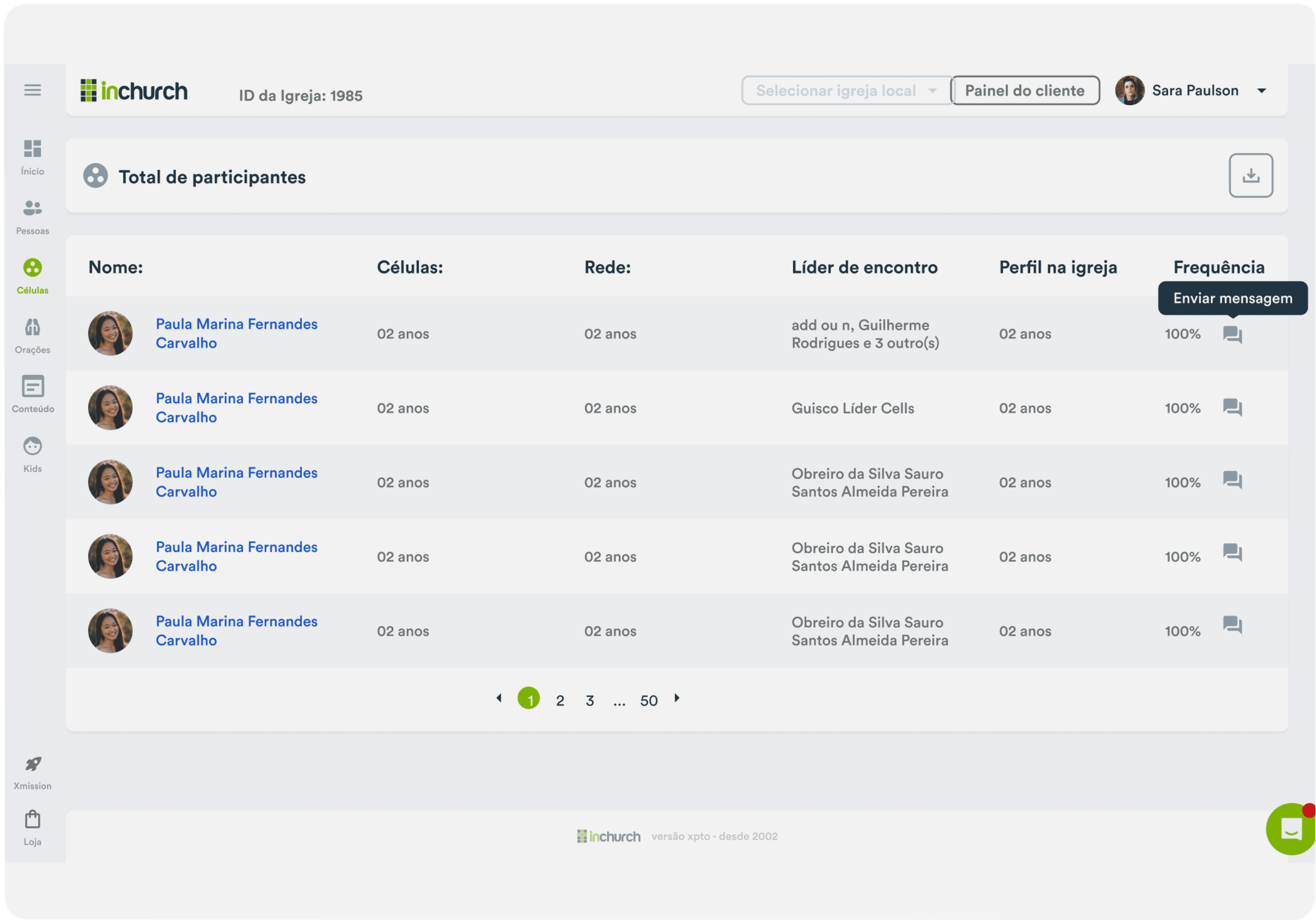The image size is (1316, 920).
Task: Click the Painel do cliente button
Action: [1024, 90]
